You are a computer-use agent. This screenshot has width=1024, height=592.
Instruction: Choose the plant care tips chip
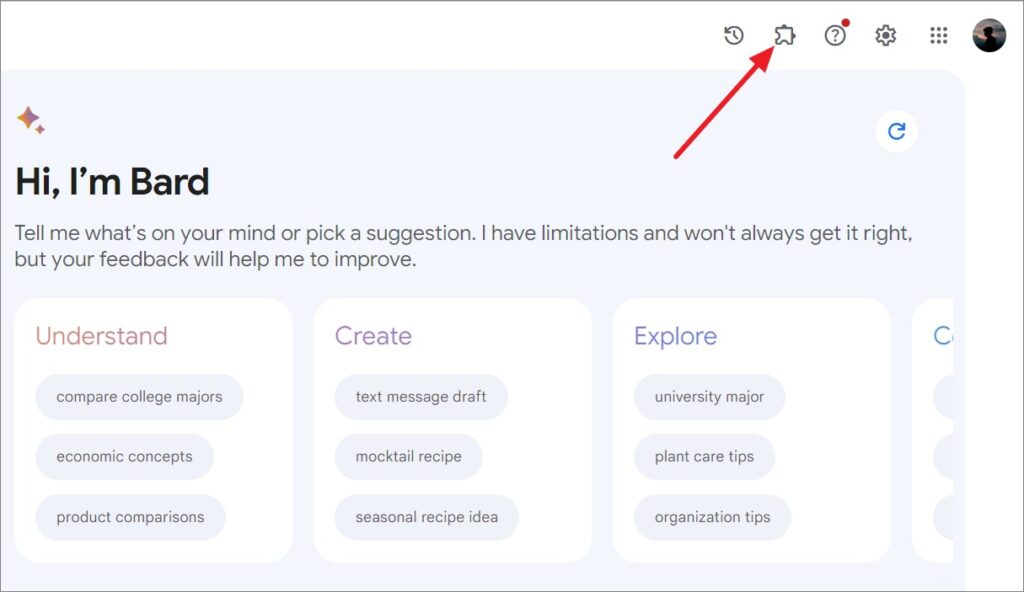pos(705,457)
